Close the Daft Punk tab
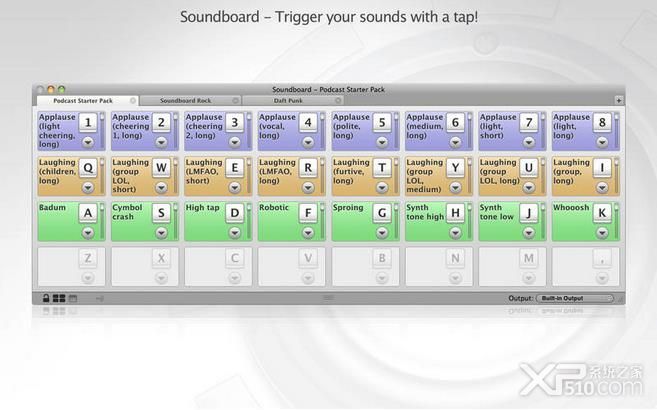The image size is (657, 410). pyautogui.click(x=338, y=101)
